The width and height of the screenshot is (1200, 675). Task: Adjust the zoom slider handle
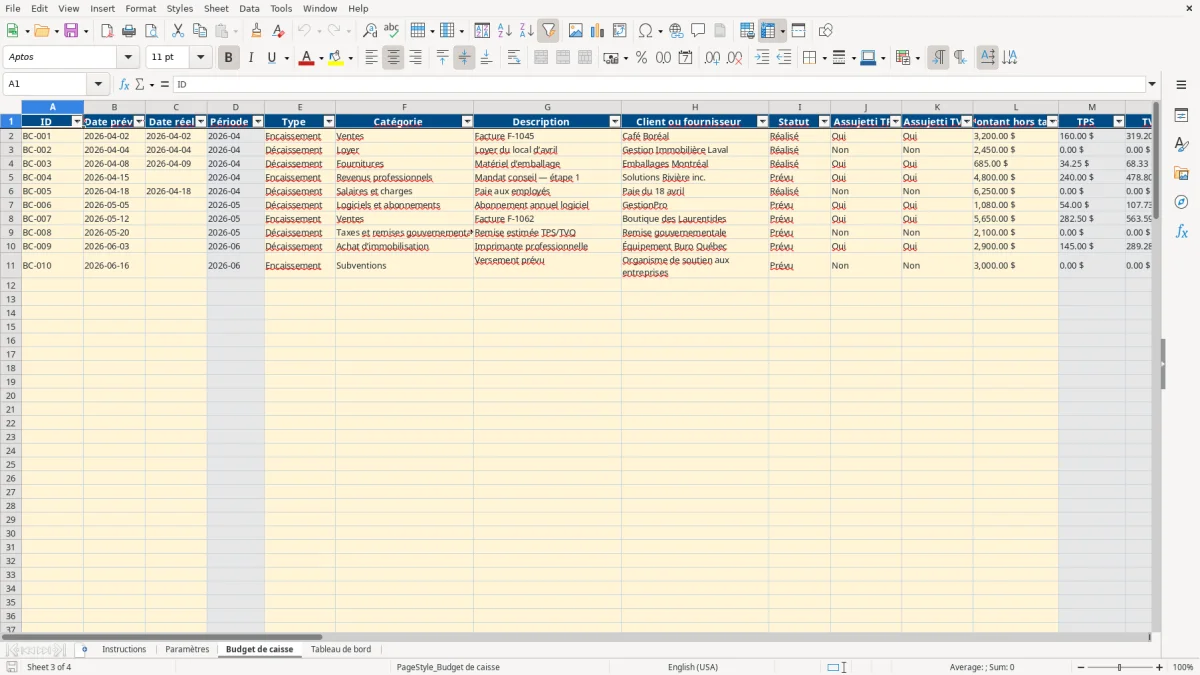coord(1120,667)
